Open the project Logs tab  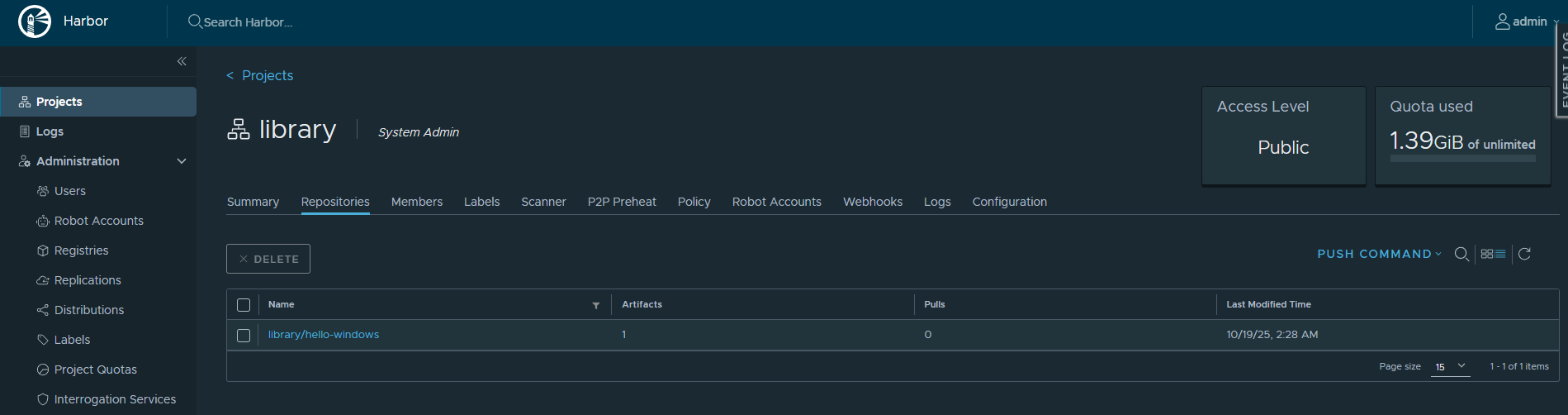(937, 202)
